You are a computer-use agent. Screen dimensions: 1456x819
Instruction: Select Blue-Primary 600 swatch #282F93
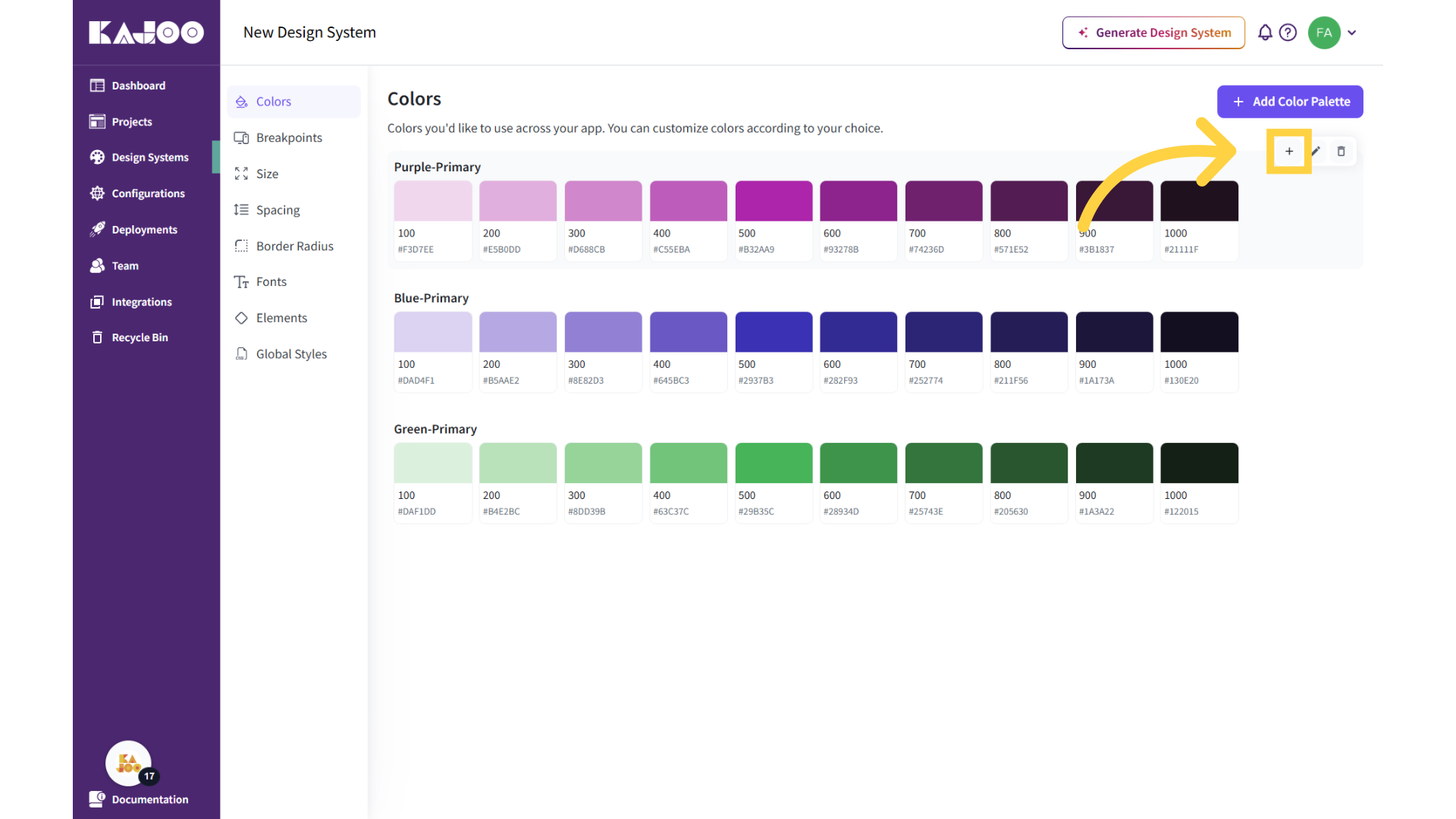858,353
